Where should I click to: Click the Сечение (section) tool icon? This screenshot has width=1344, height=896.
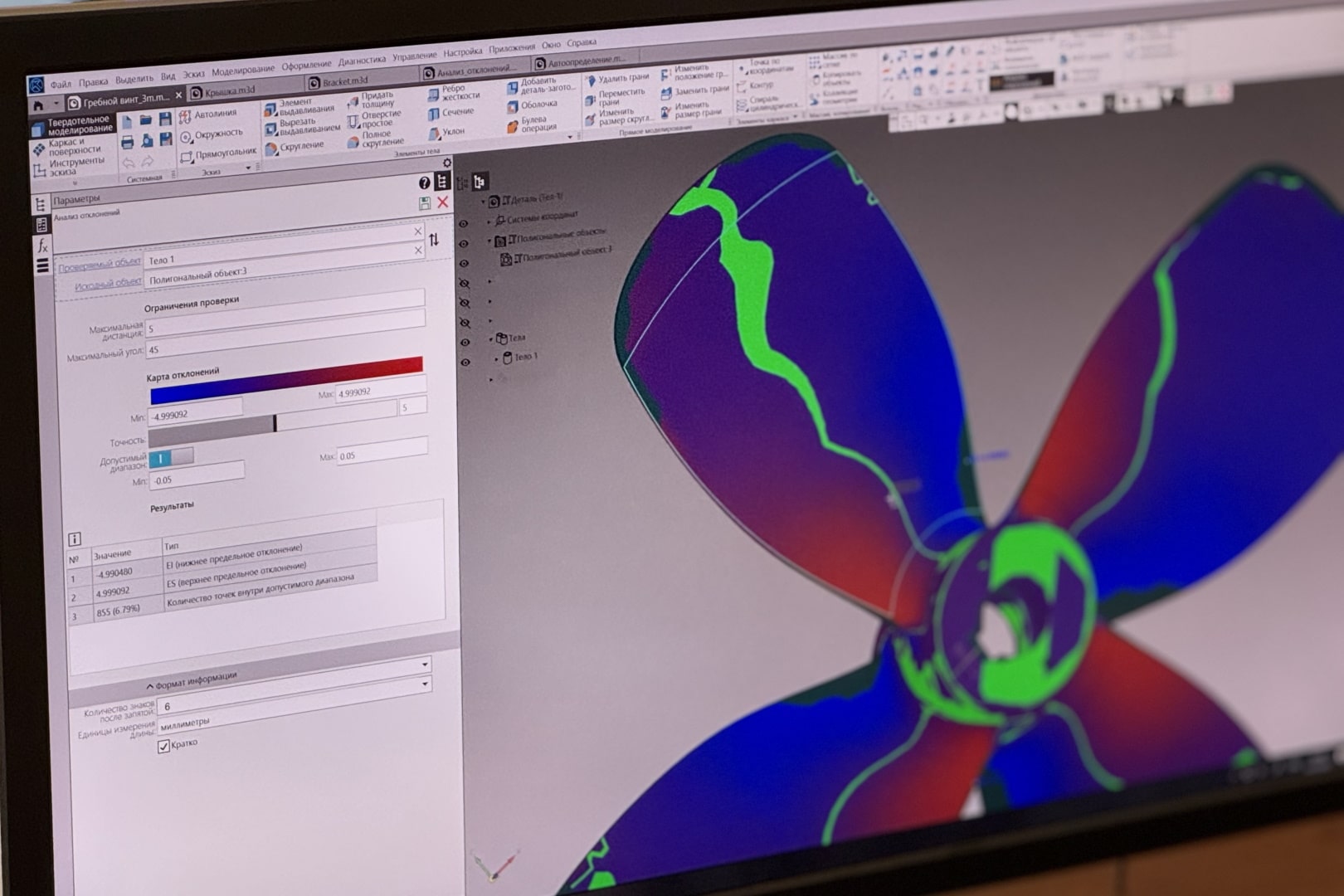click(433, 112)
